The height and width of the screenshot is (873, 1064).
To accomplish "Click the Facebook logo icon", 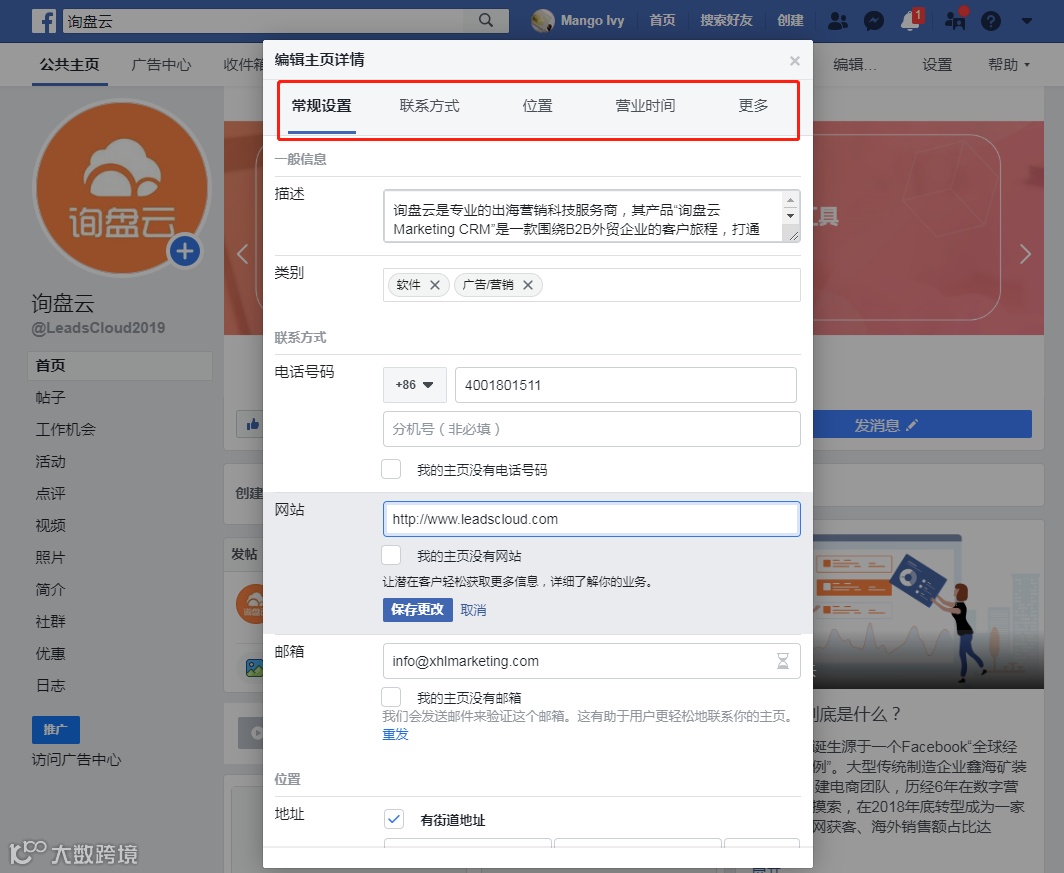I will (44, 21).
